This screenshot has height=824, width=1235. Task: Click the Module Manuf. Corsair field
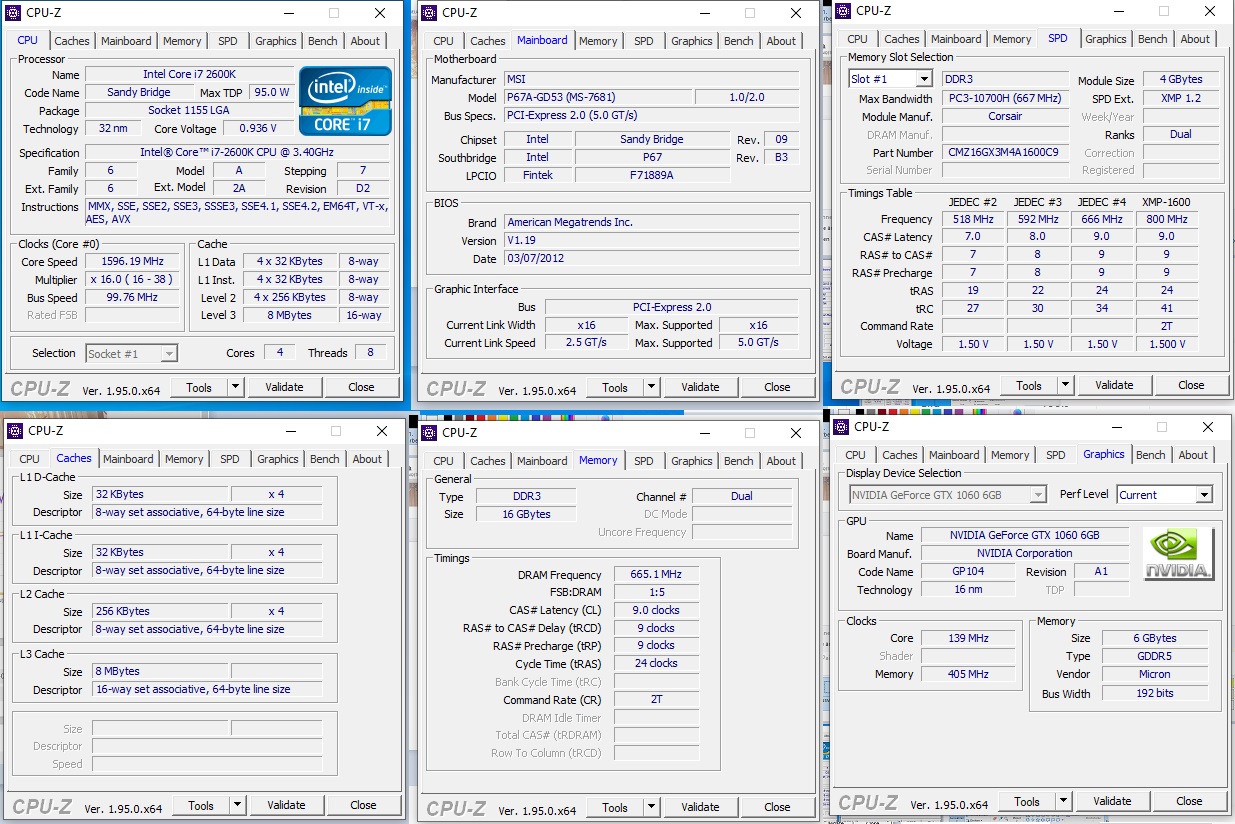point(1004,117)
